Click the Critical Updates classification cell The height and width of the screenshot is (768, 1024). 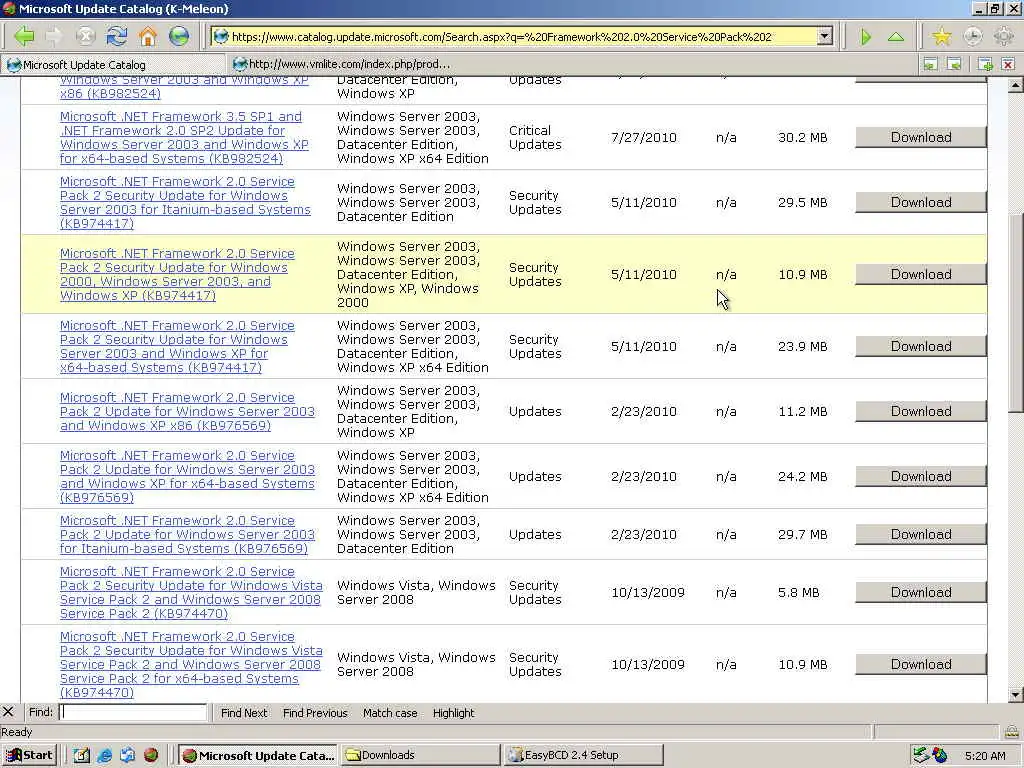click(x=535, y=137)
